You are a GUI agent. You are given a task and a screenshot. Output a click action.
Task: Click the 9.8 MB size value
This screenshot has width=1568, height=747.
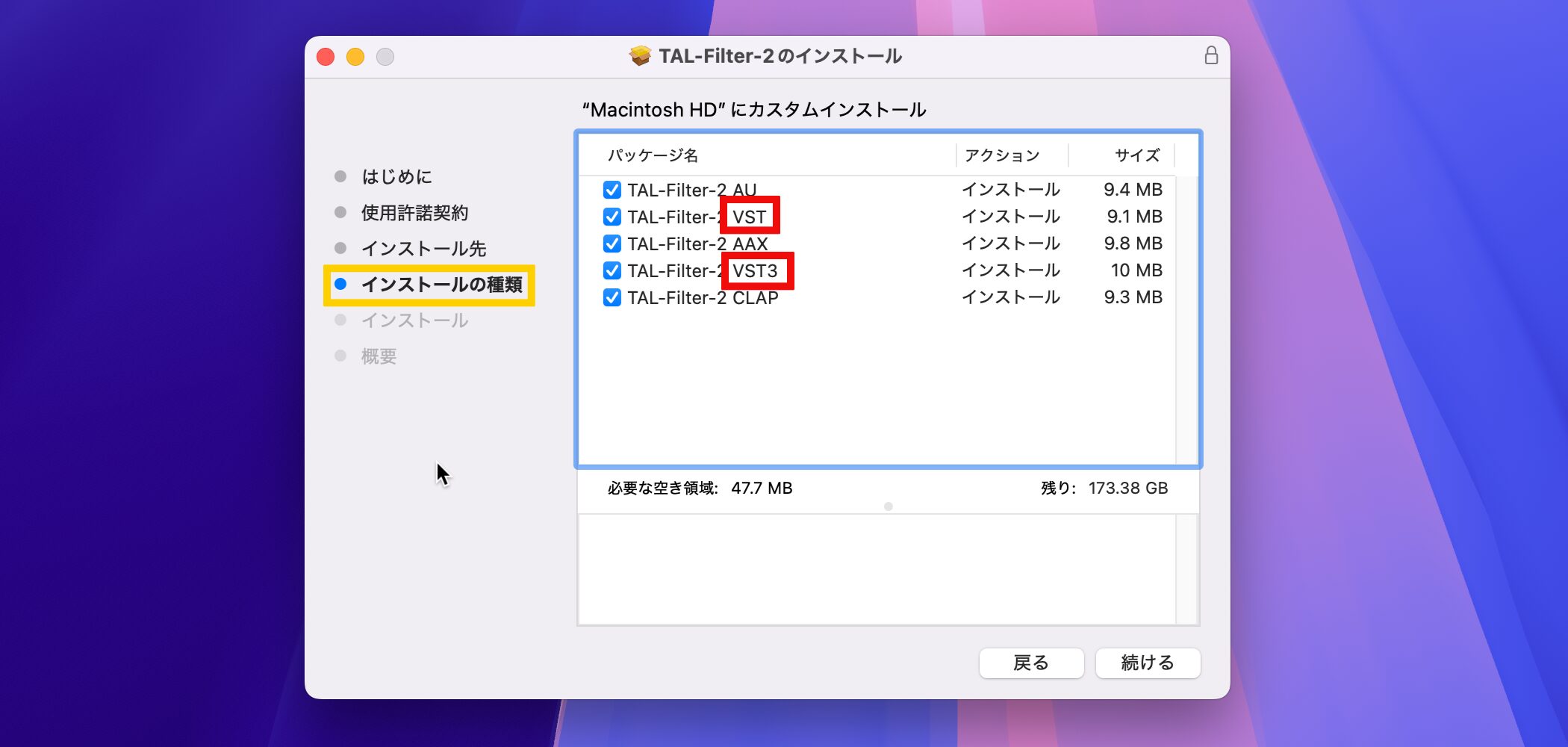point(1133,244)
